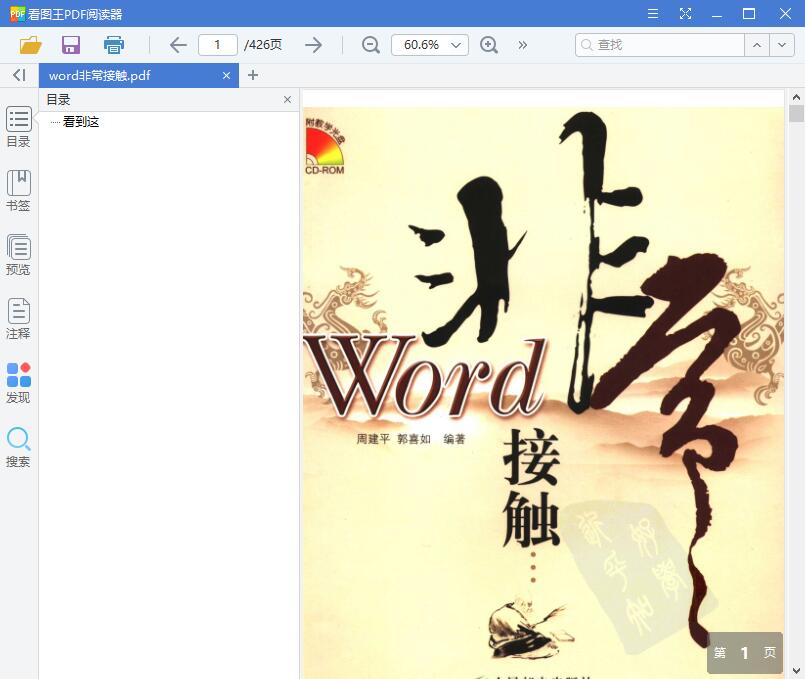
Task: Minimize the PDF reader window
Action: pyautogui.click(x=717, y=14)
